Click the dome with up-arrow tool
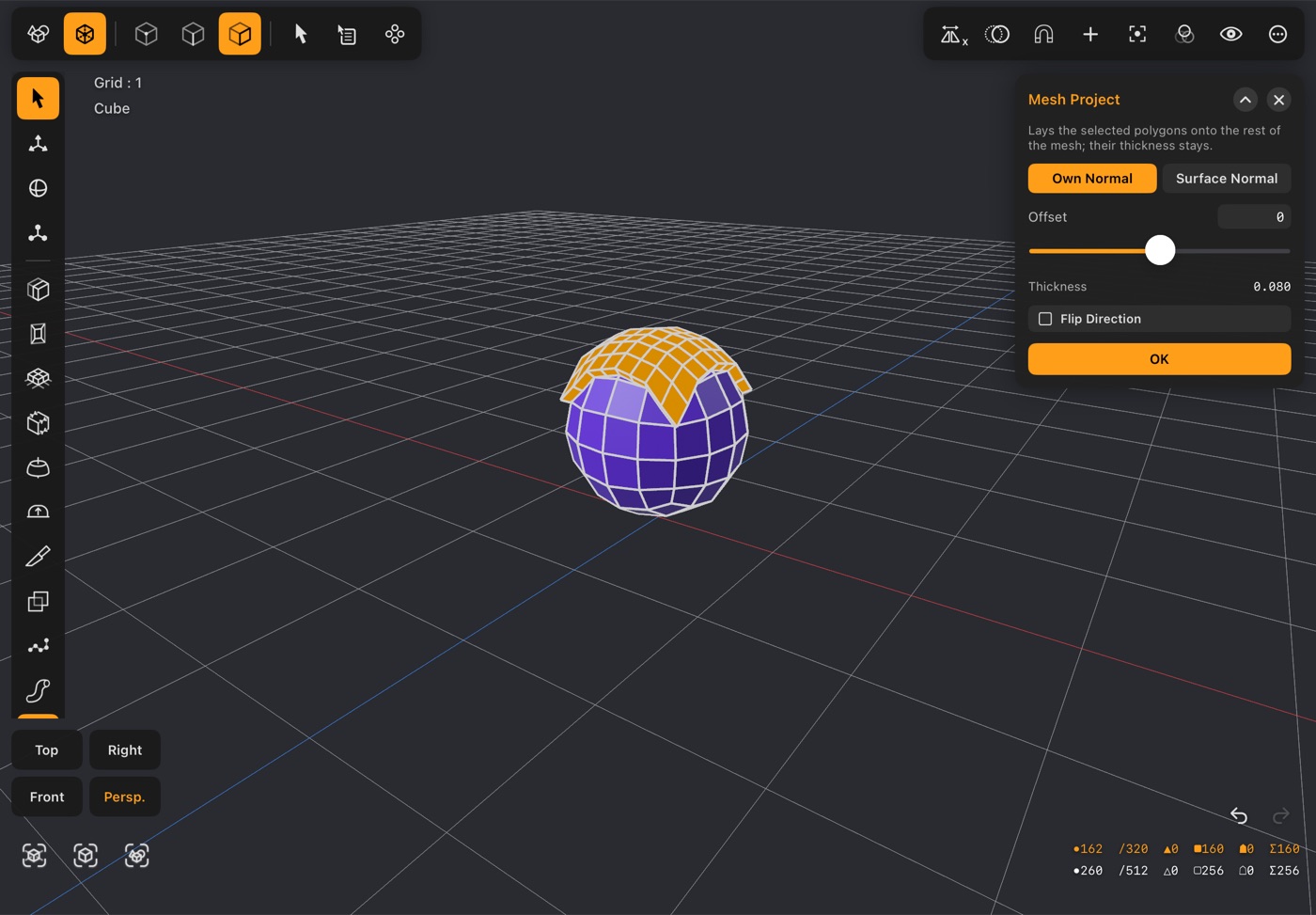Viewport: 1316px width, 915px height. pos(38,512)
